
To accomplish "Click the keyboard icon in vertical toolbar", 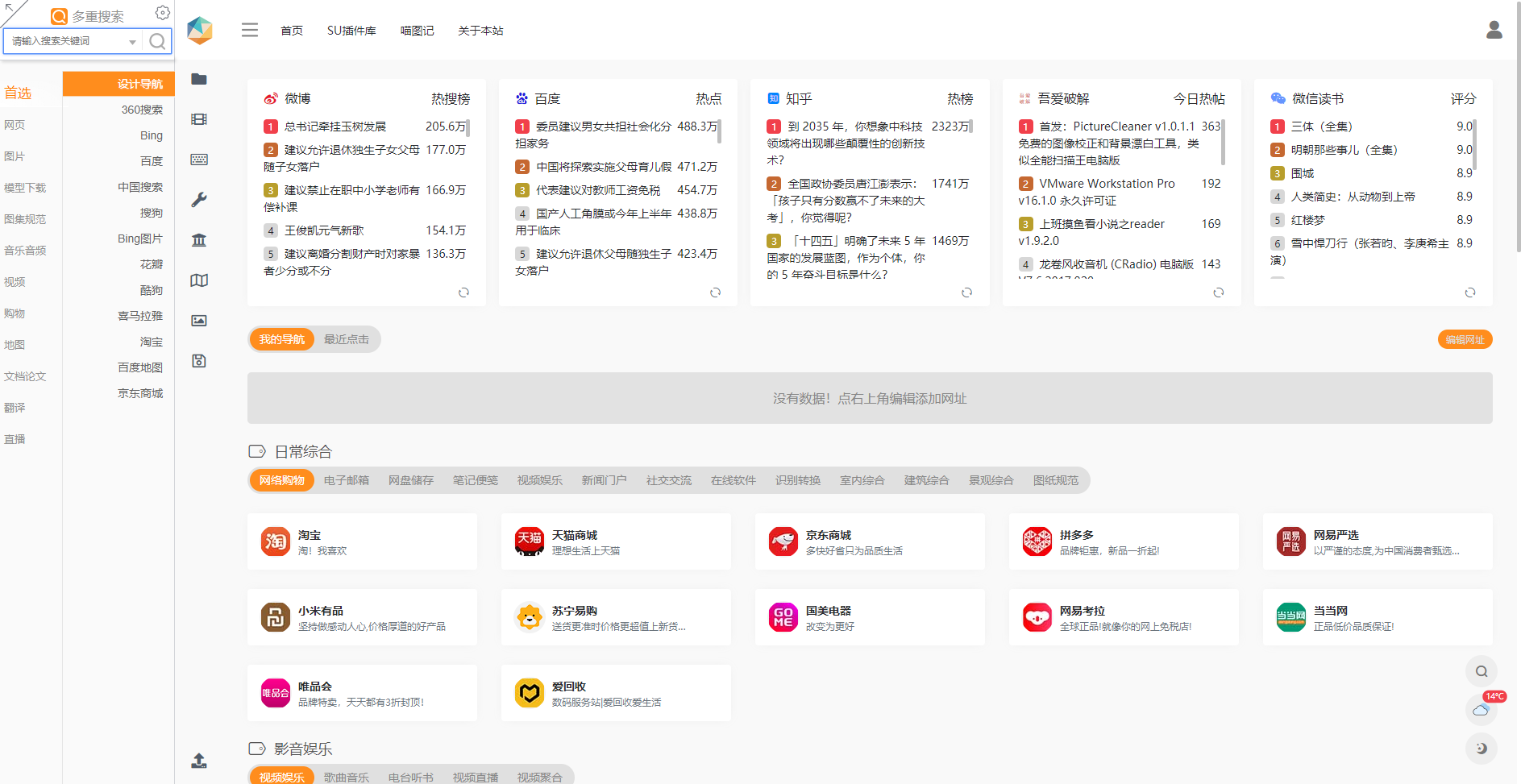I will click(x=199, y=160).
